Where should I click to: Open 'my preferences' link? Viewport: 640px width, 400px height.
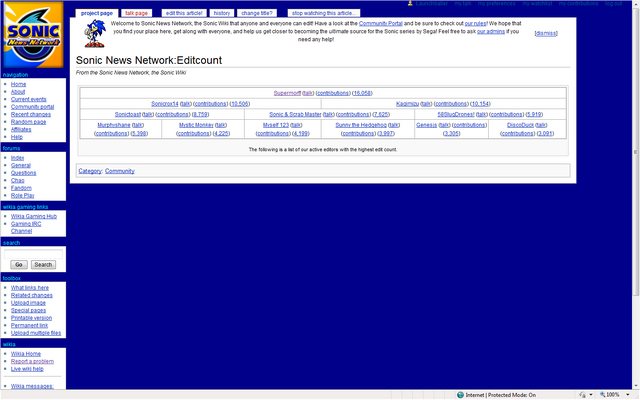(x=496, y=3)
